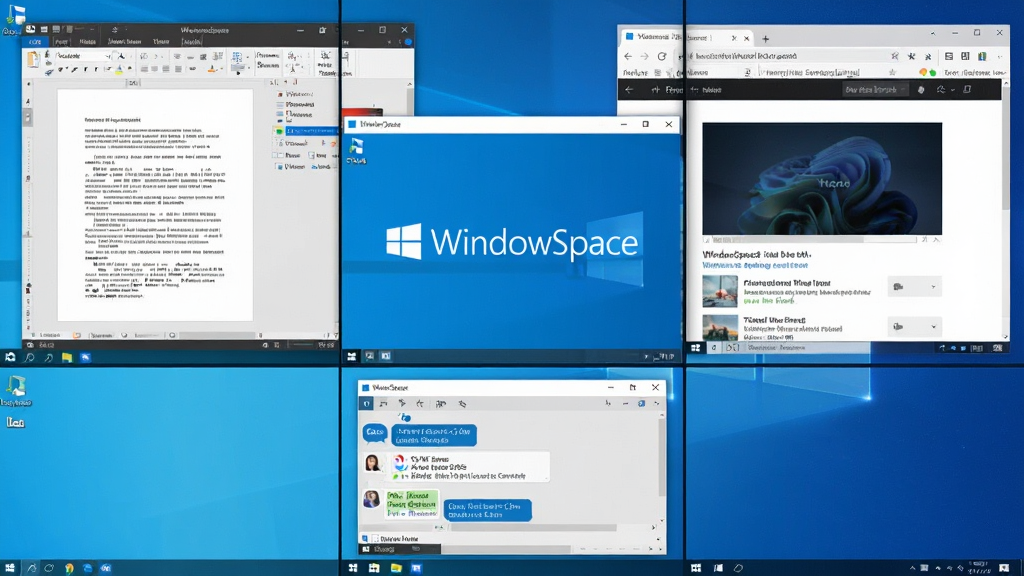Reload the page in the browser
Screen dimensions: 1024x576
point(662,56)
